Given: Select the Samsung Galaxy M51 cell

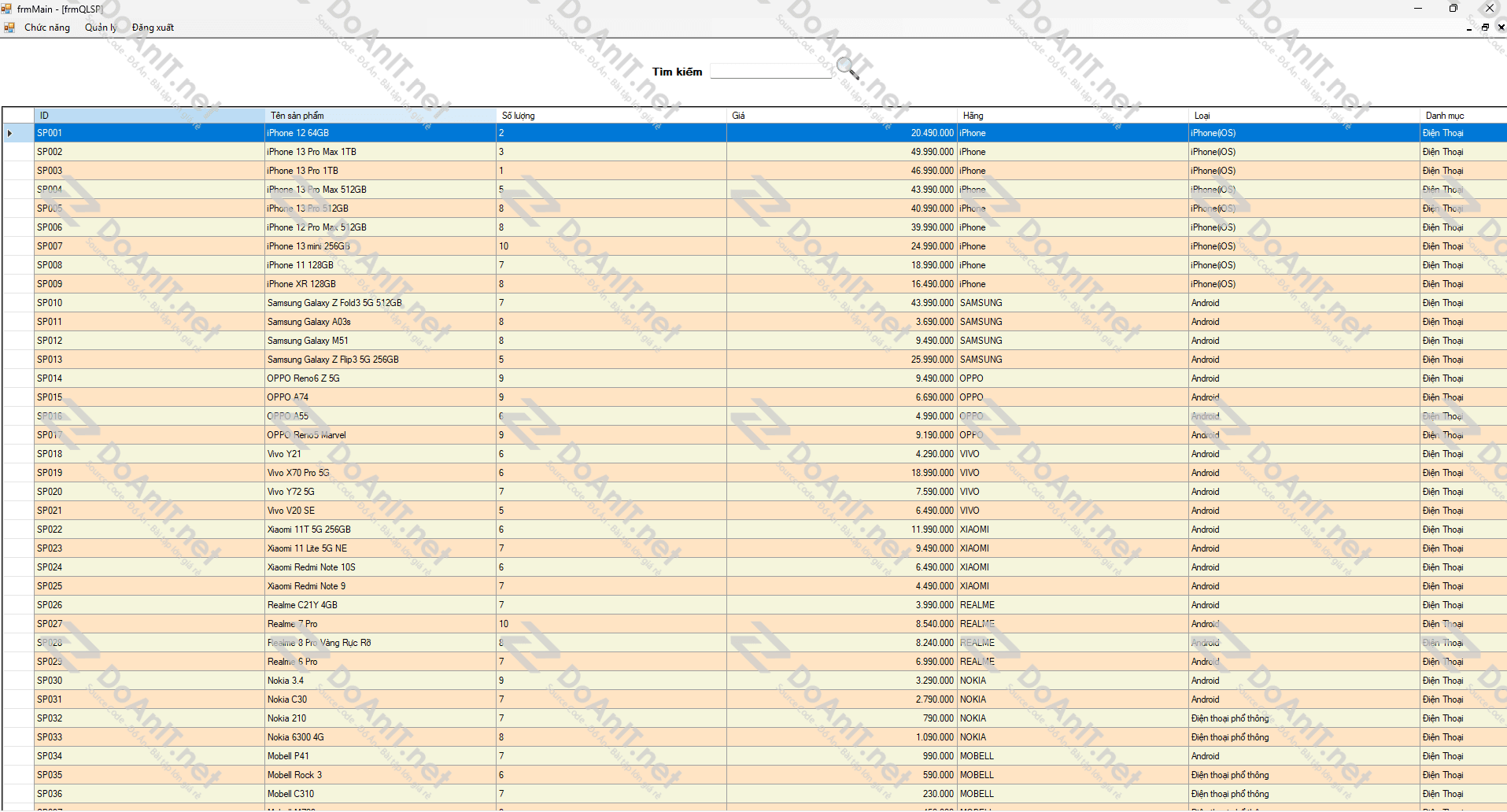Looking at the screenshot, I should 381,341.
